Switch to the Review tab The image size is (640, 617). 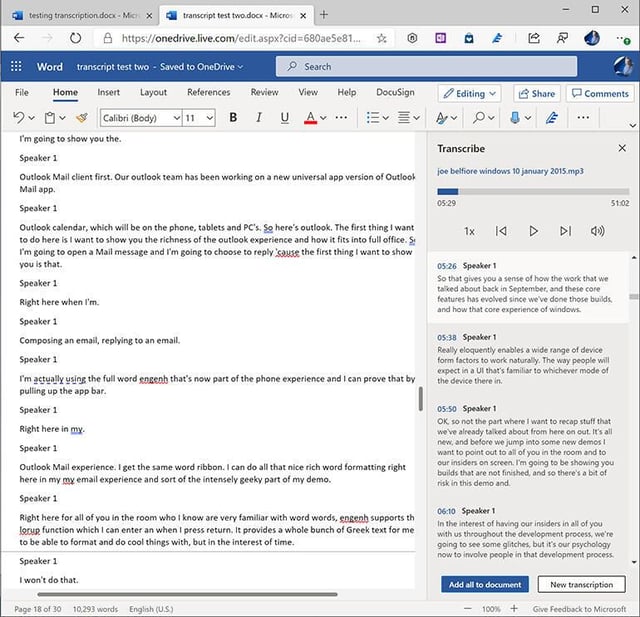tap(264, 92)
